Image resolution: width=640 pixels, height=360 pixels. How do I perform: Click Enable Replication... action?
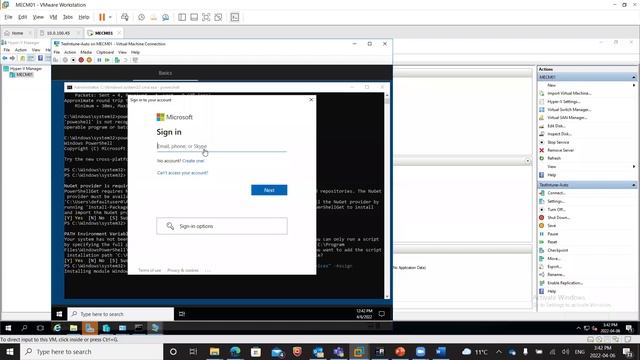(565, 283)
